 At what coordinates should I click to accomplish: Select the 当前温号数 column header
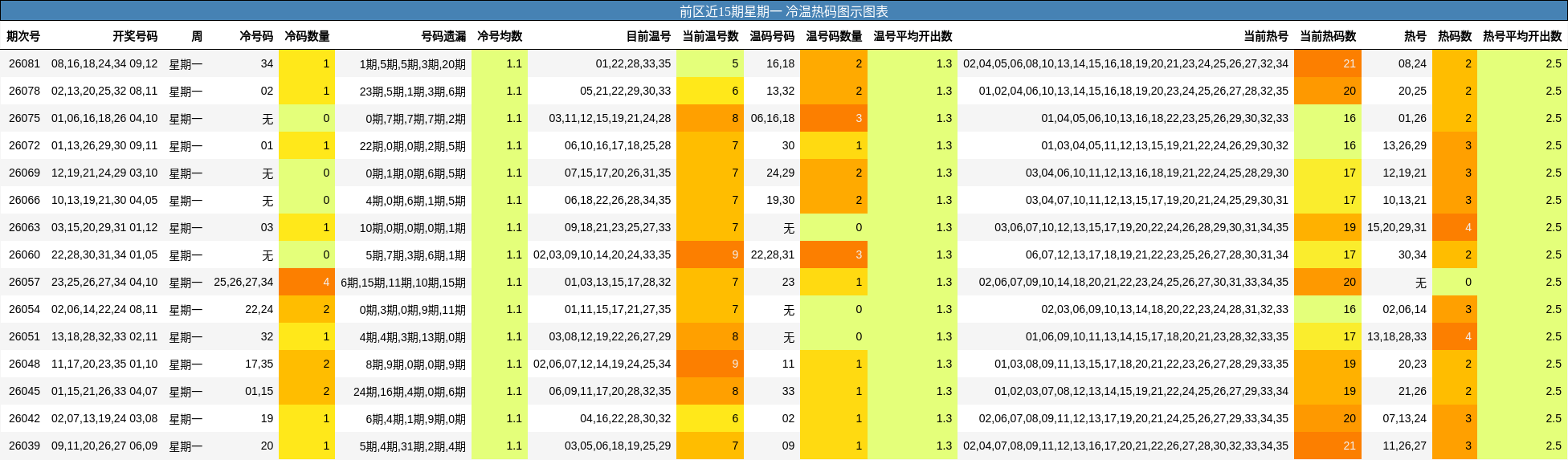tap(710, 36)
